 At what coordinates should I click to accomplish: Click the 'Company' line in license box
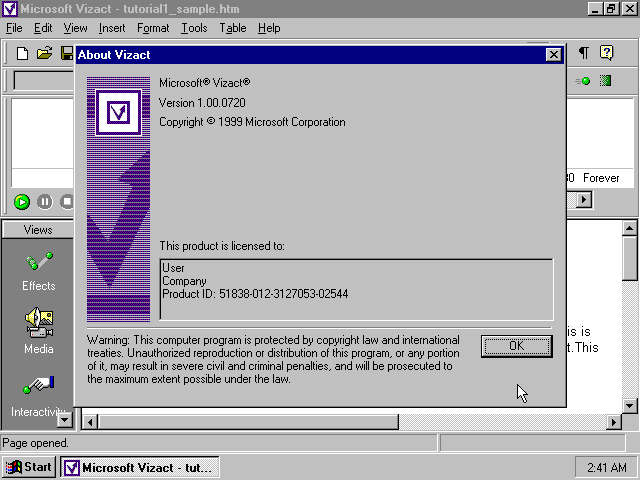coord(184,281)
